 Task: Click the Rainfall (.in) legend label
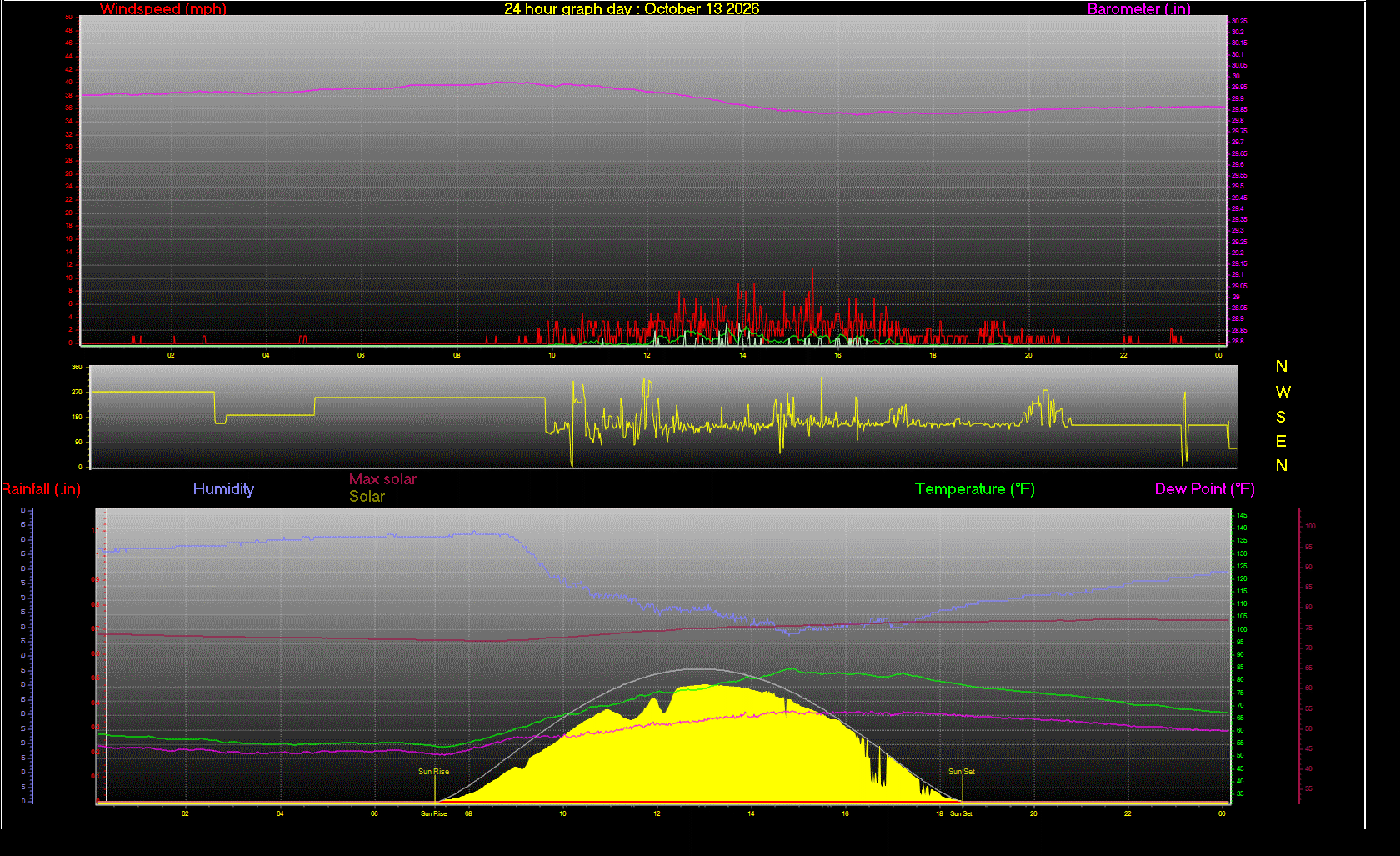41,489
